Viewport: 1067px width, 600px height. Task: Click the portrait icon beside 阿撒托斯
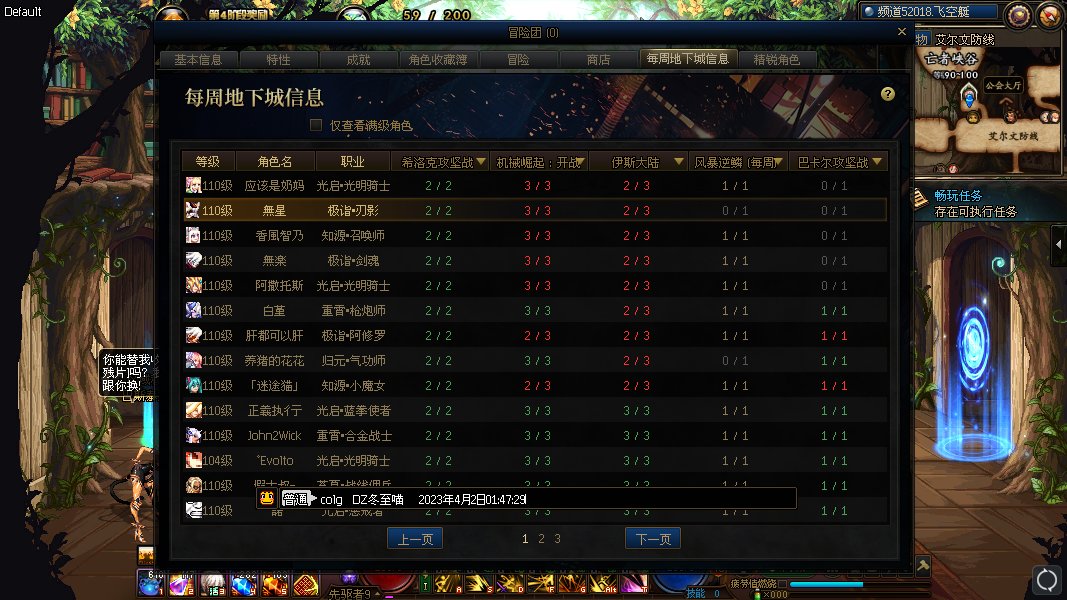tap(193, 285)
